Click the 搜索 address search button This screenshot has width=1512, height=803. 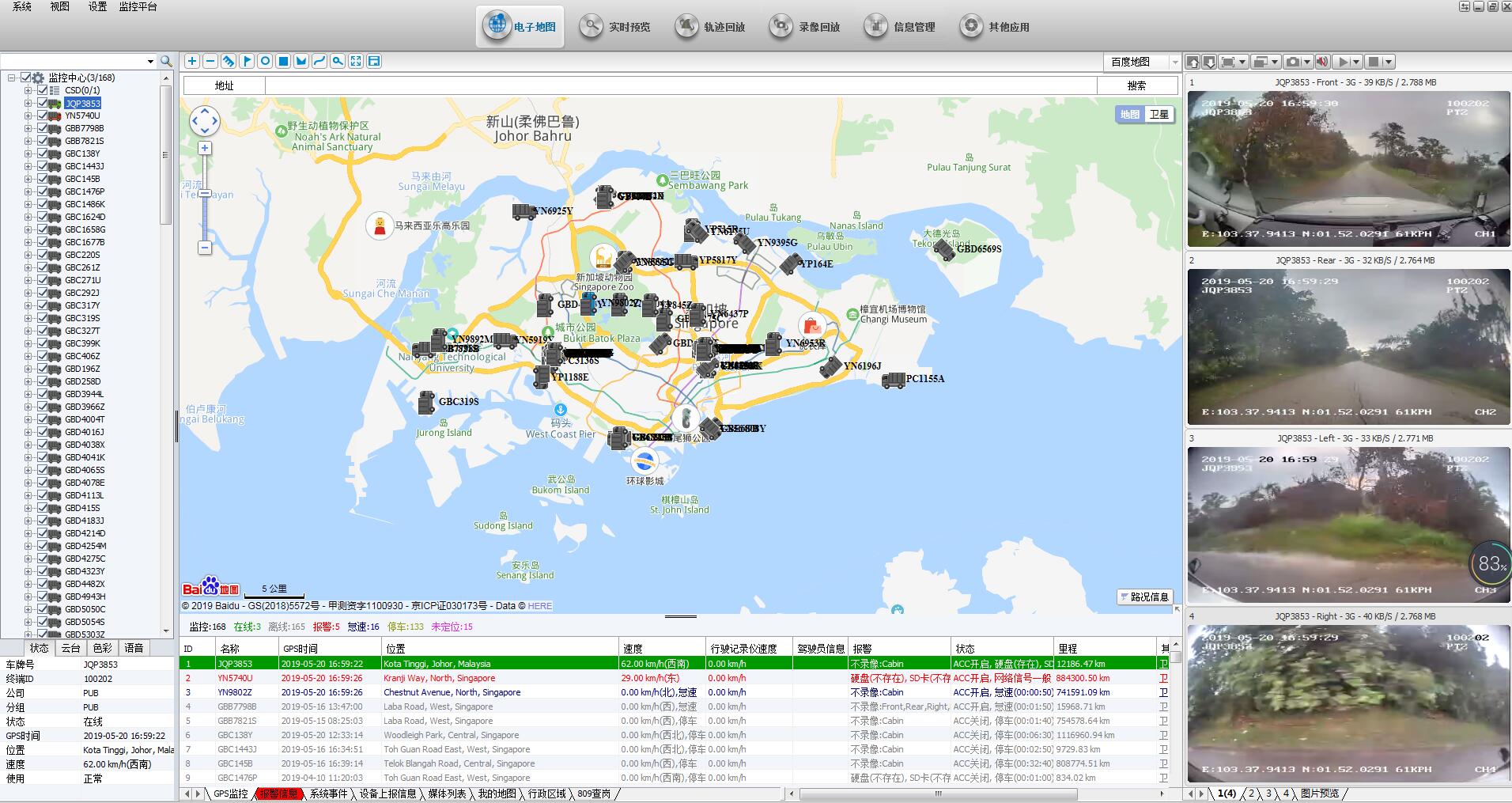coord(1136,85)
